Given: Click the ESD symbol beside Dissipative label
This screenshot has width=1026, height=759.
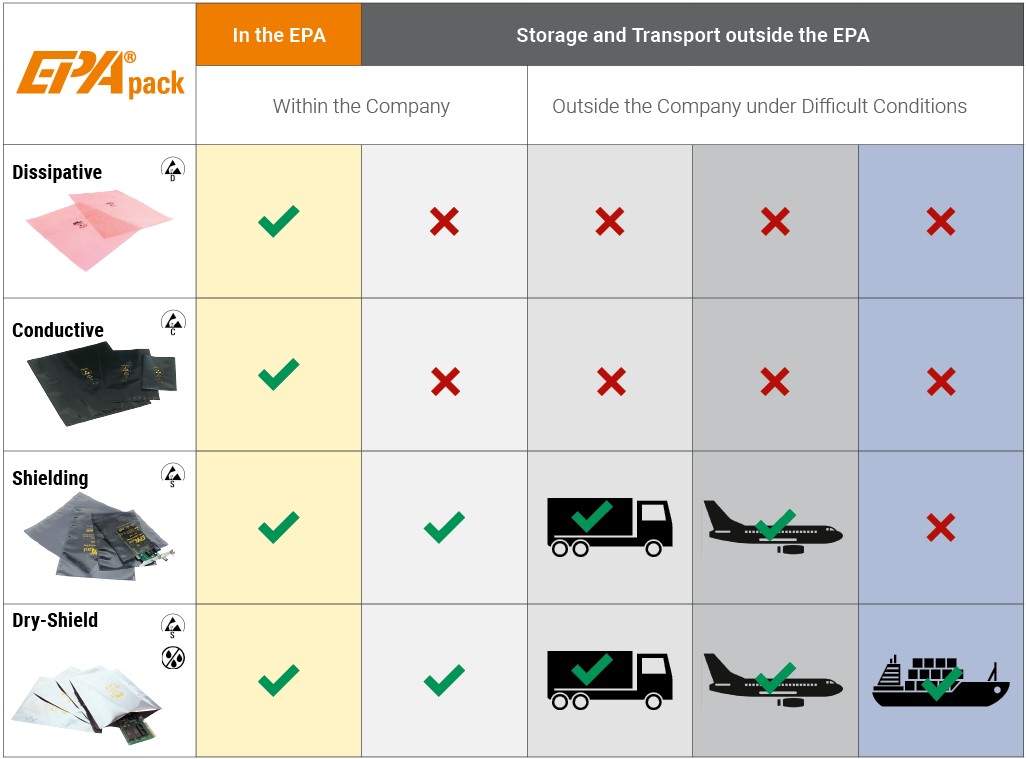Looking at the screenshot, I should click(173, 169).
